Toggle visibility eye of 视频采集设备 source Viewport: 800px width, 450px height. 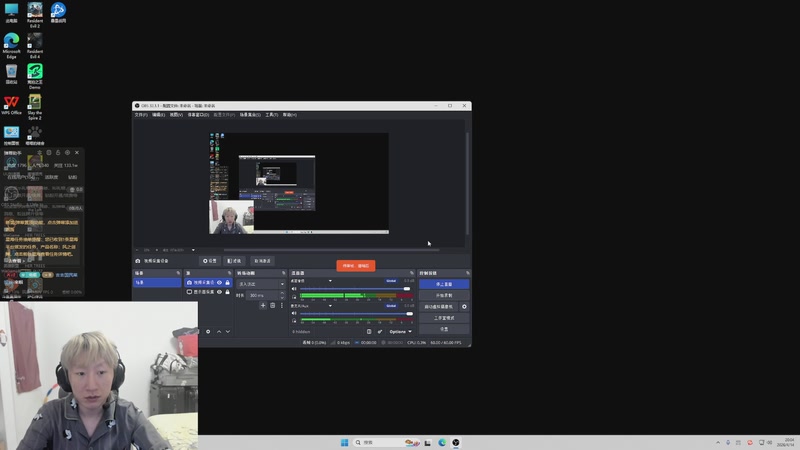[219, 282]
